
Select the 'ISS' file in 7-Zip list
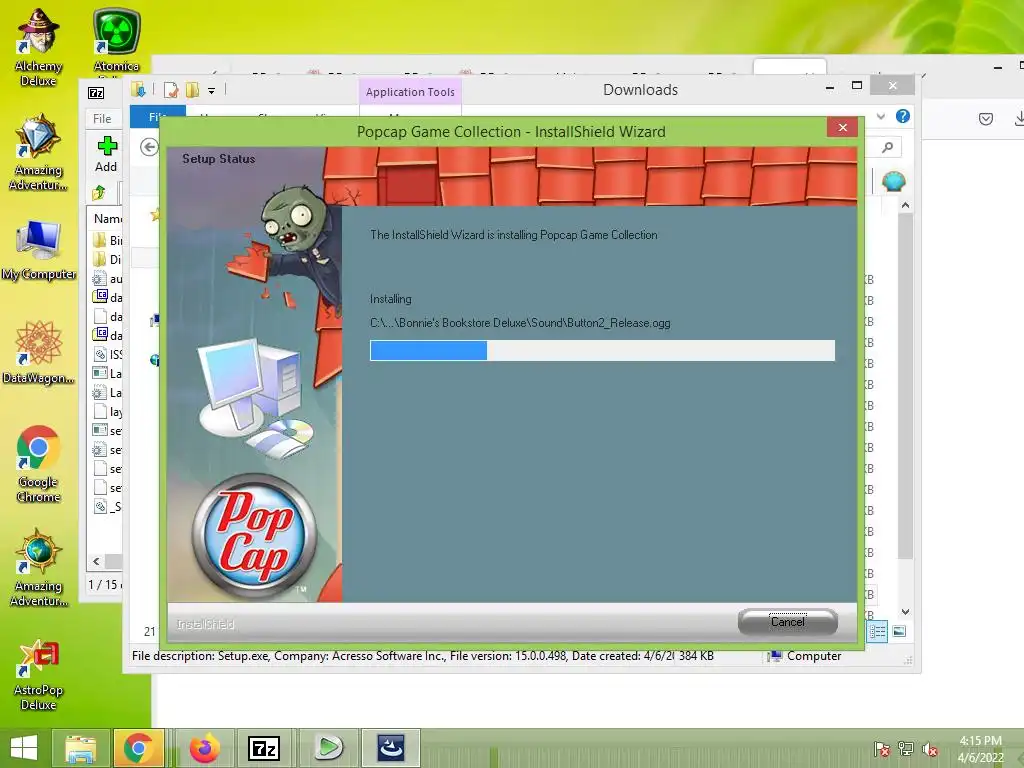pos(108,355)
